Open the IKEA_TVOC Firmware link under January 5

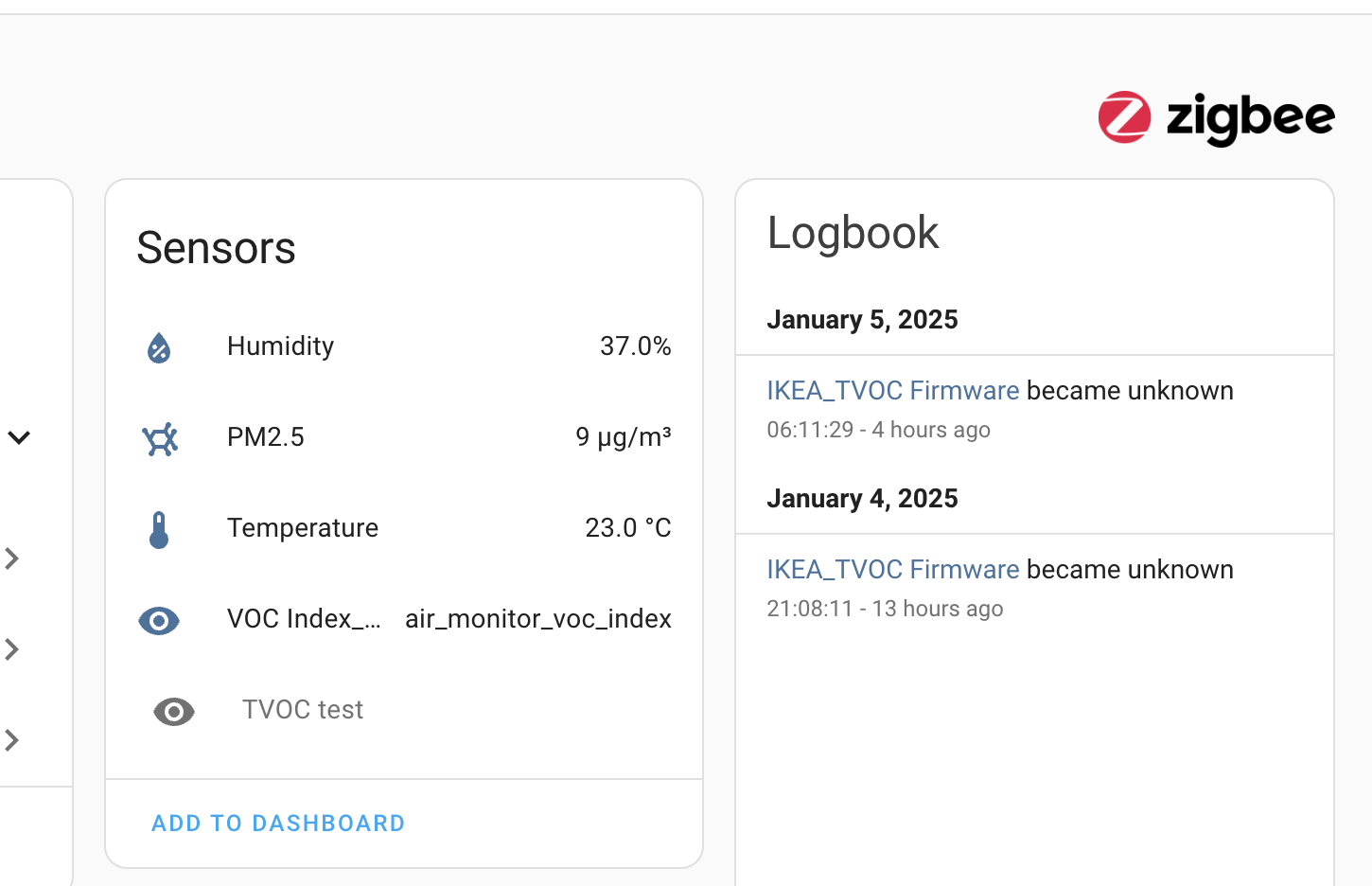892,391
